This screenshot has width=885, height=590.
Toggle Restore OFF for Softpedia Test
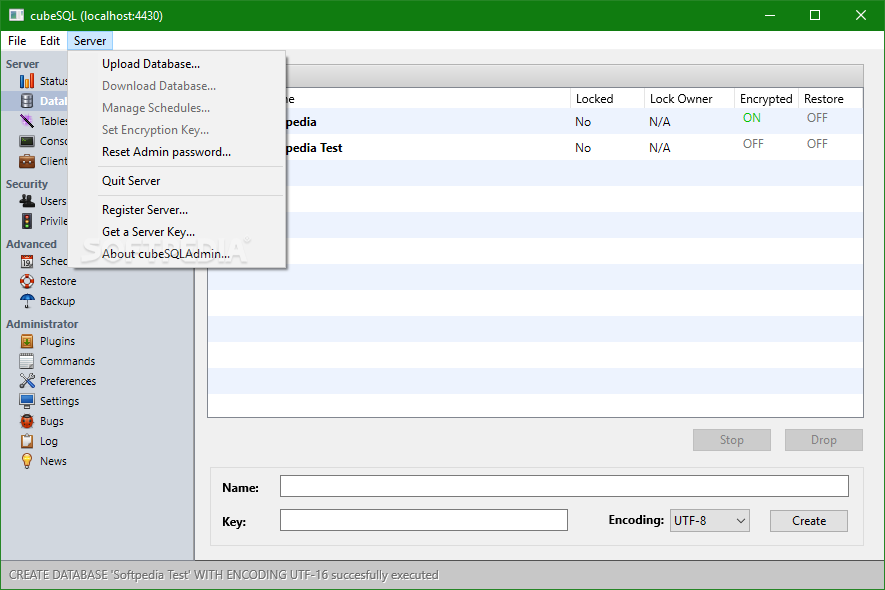tap(817, 144)
